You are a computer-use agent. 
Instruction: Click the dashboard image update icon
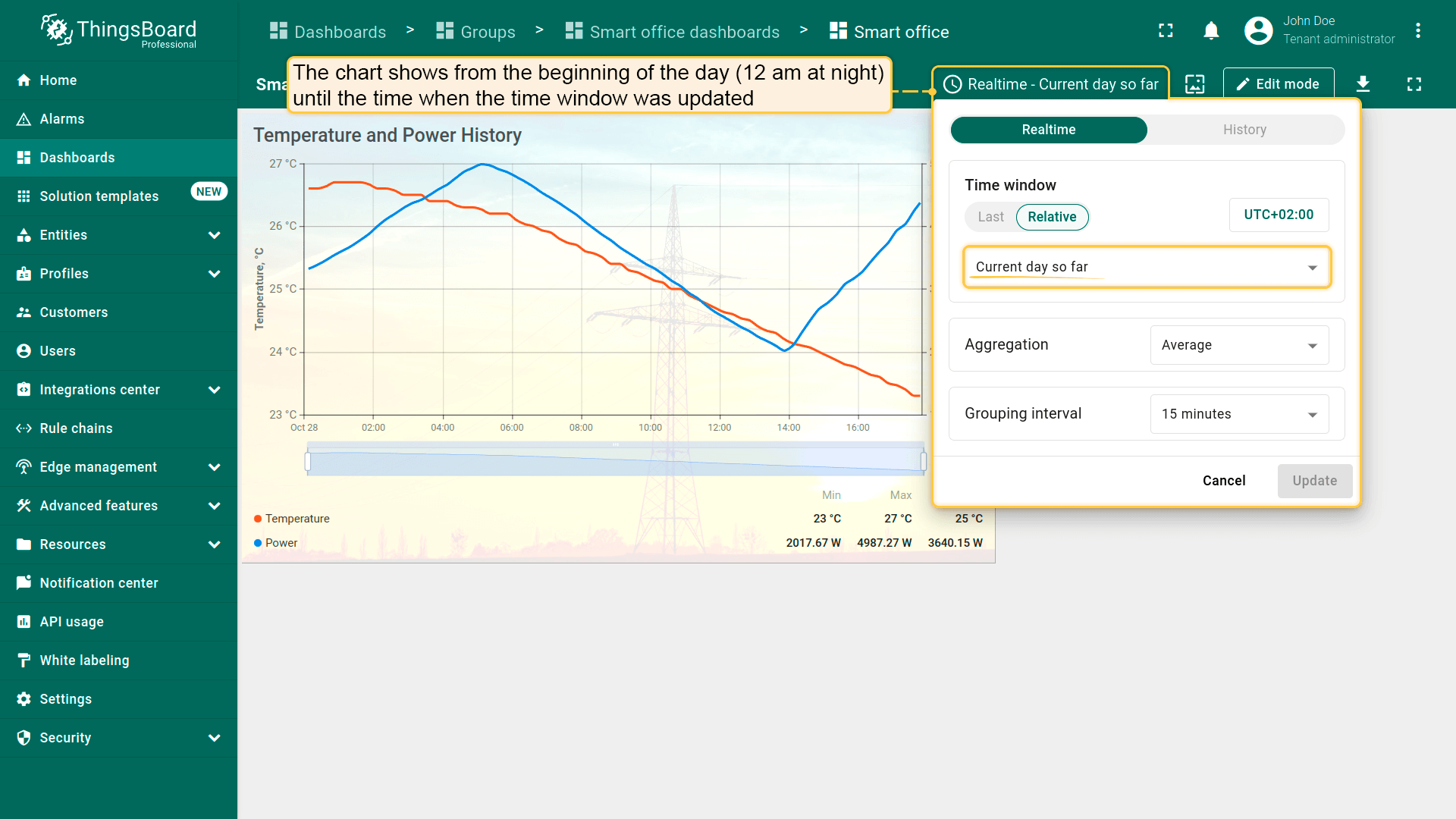click(1194, 84)
